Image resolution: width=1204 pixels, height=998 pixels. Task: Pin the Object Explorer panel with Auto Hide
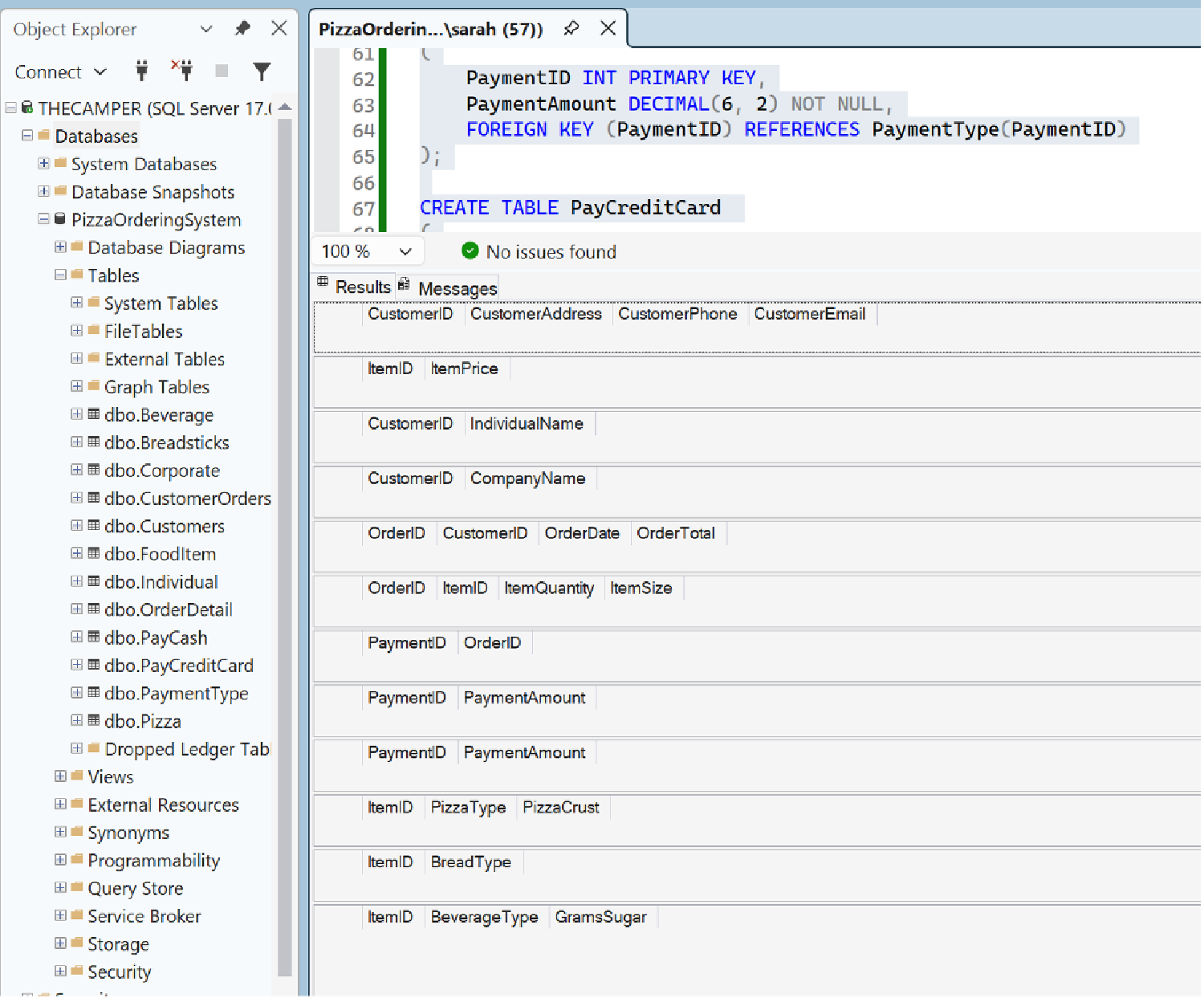pyautogui.click(x=242, y=29)
